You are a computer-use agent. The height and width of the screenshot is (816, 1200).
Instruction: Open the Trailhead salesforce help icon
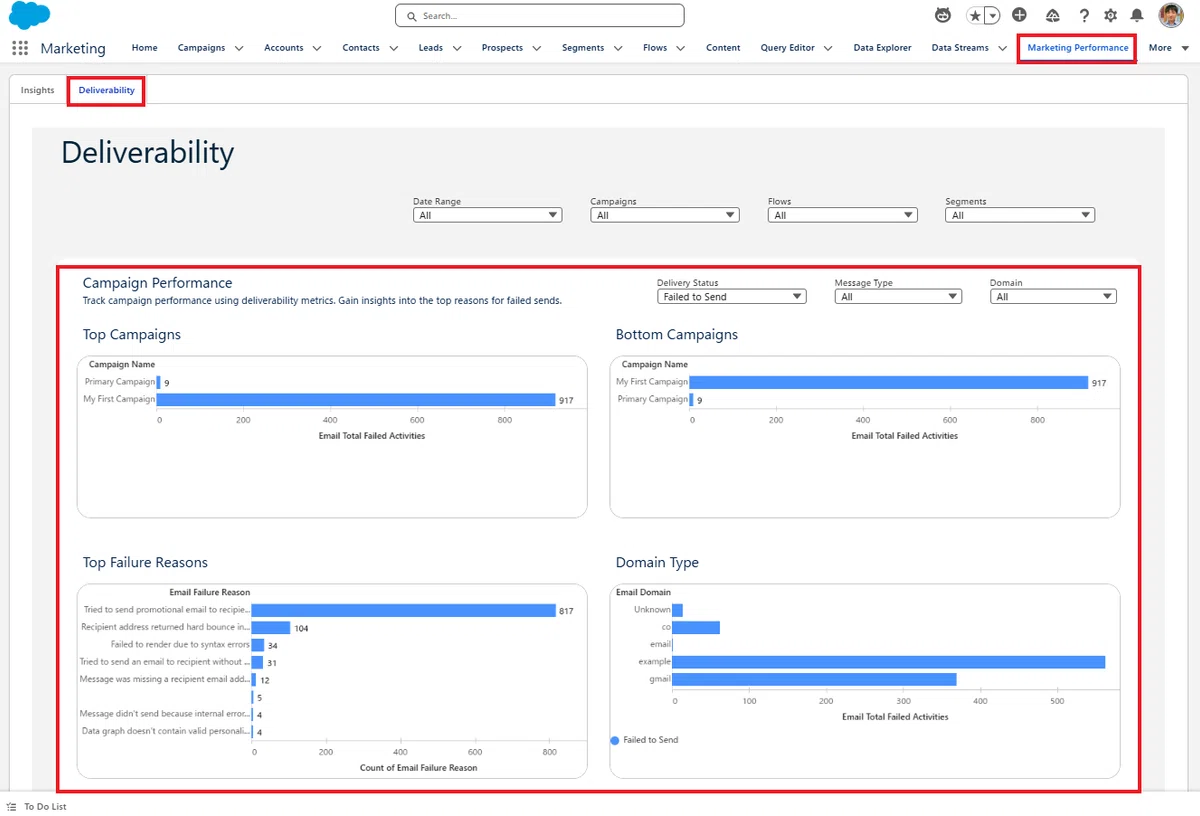click(1052, 15)
